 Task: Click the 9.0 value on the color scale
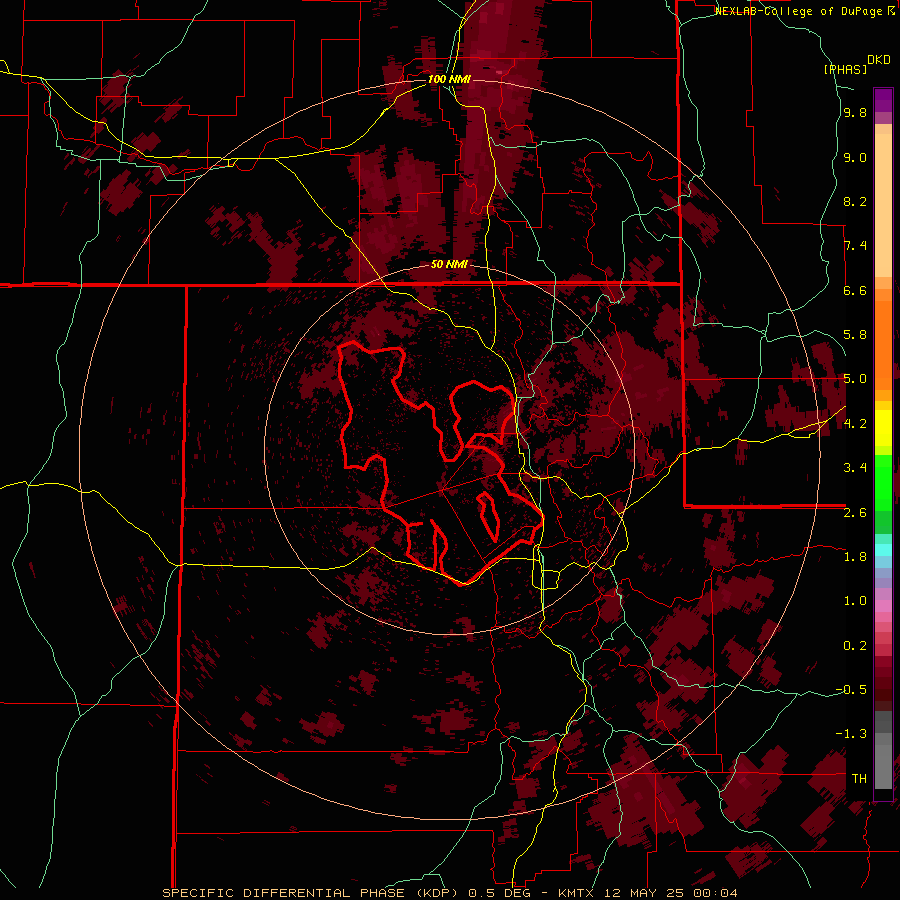855,157
